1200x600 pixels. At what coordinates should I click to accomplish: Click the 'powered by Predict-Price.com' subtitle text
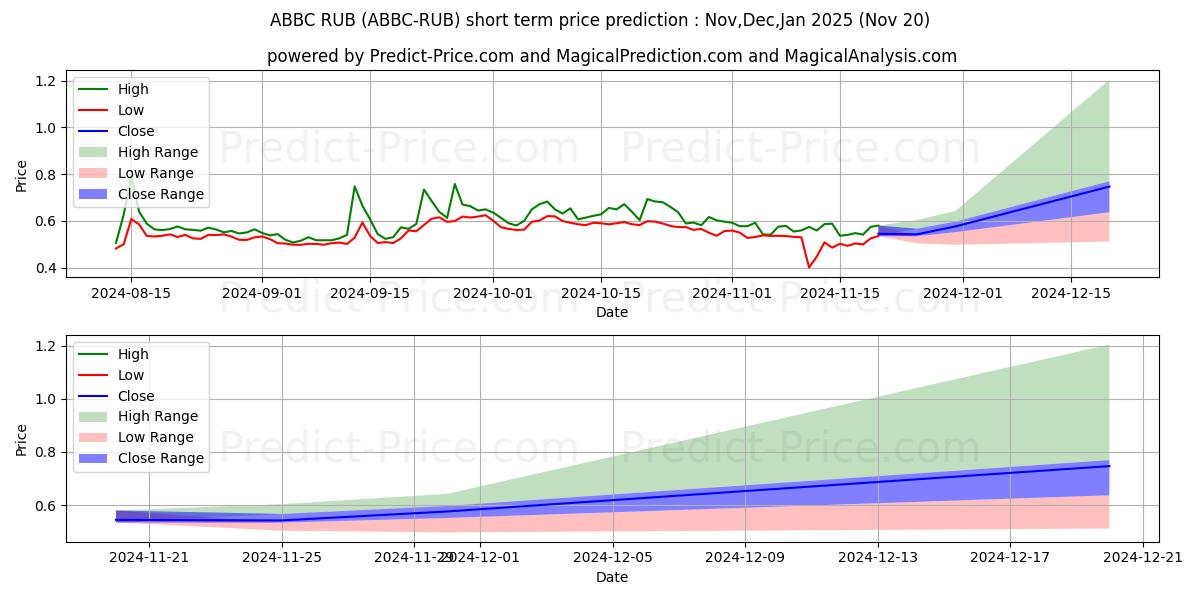pyautogui.click(x=612, y=56)
